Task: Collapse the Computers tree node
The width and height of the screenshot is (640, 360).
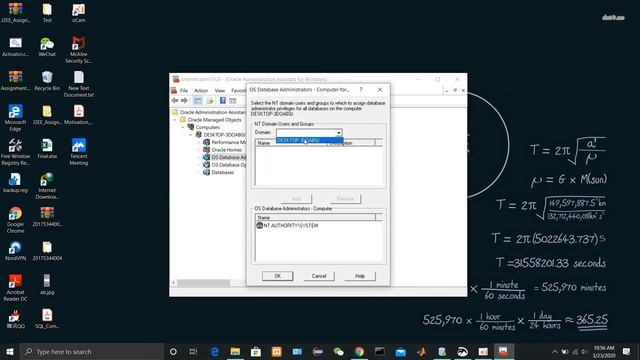Action: (183, 127)
